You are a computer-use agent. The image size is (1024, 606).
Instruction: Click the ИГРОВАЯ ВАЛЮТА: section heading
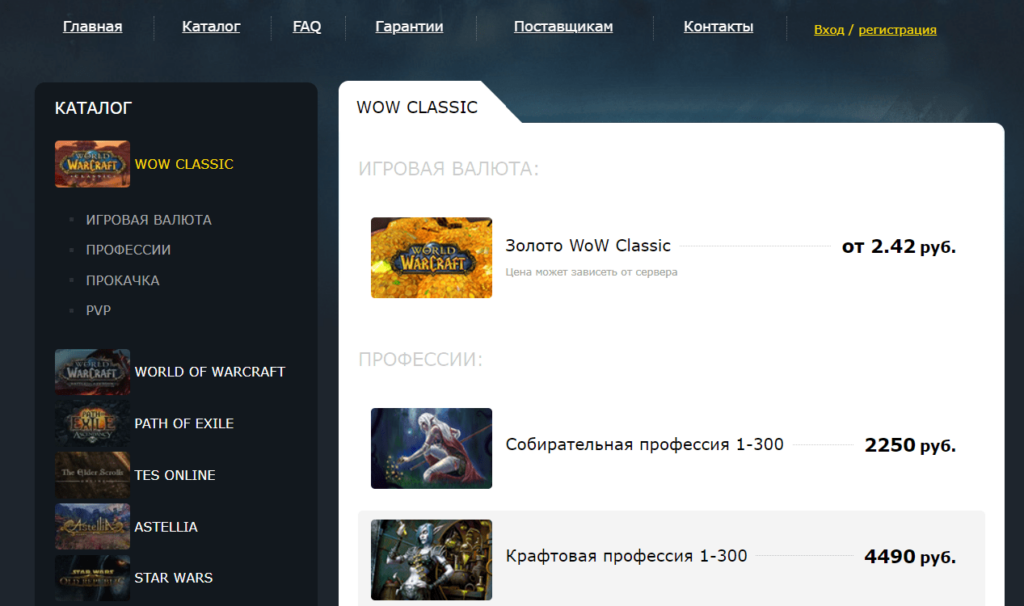[449, 168]
